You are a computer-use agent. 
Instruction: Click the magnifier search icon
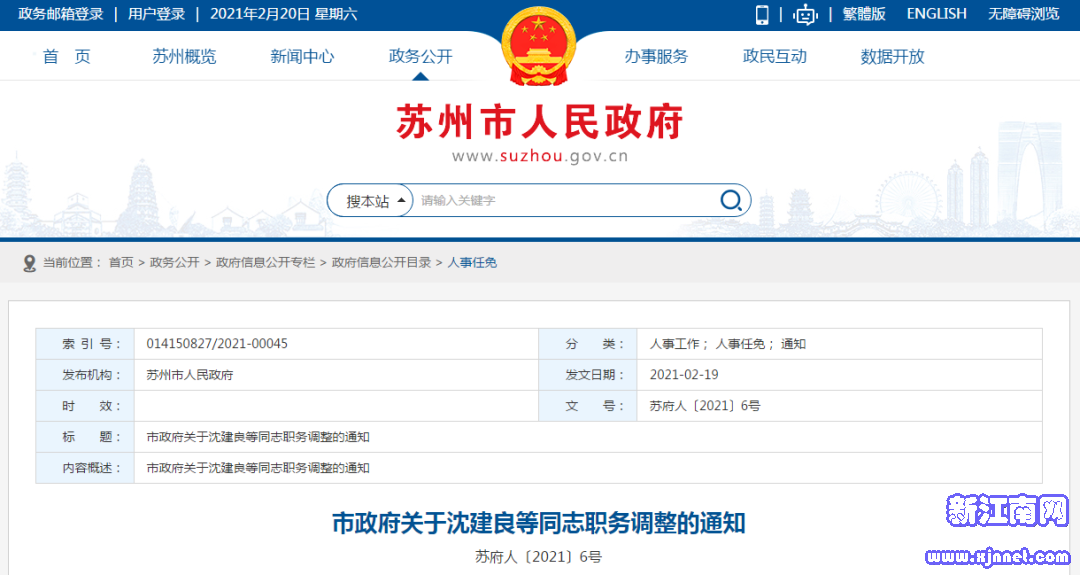point(731,200)
